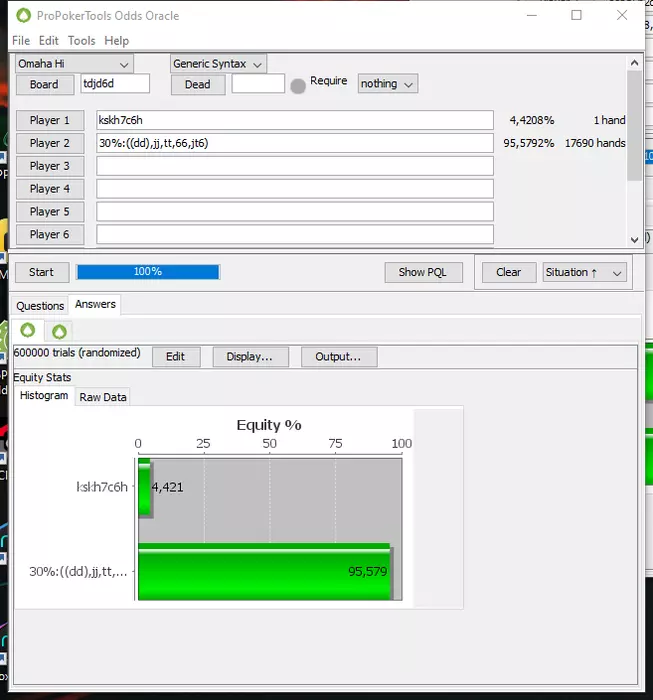This screenshot has height=700, width=653.
Task: Click the Board button
Action: coord(45,84)
